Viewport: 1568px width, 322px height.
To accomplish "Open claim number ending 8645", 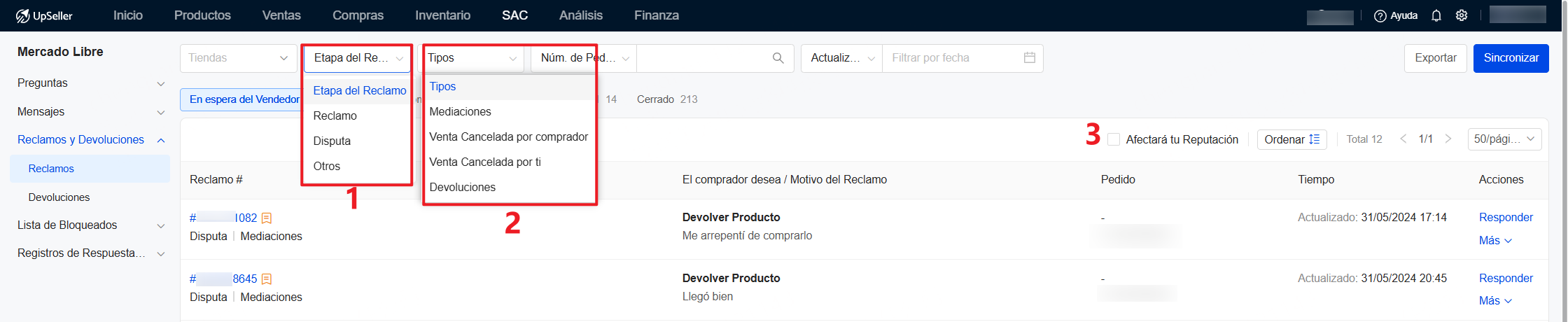I will [x=223, y=279].
